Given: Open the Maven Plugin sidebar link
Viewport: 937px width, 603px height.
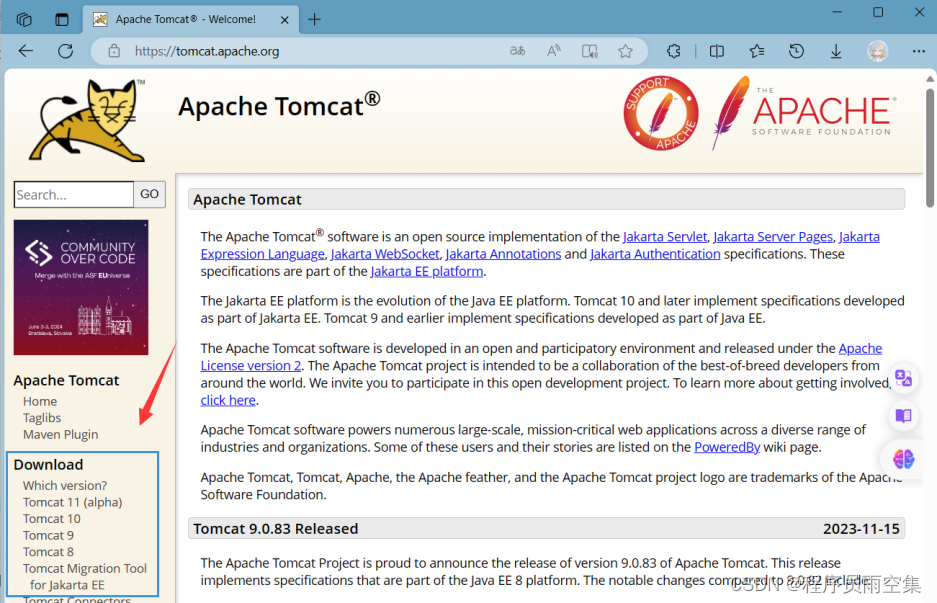Looking at the screenshot, I should [60, 434].
